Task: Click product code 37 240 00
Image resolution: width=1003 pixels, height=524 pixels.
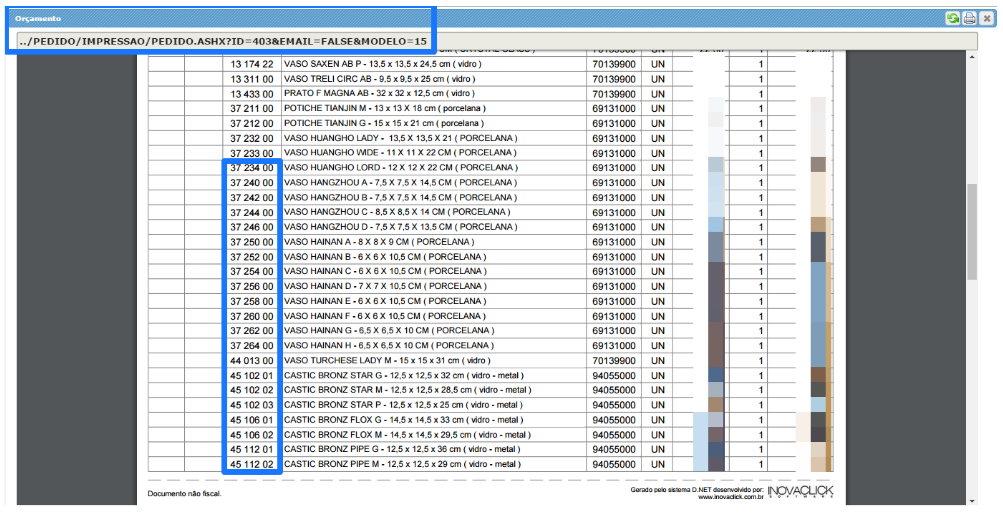Action: click(x=251, y=182)
